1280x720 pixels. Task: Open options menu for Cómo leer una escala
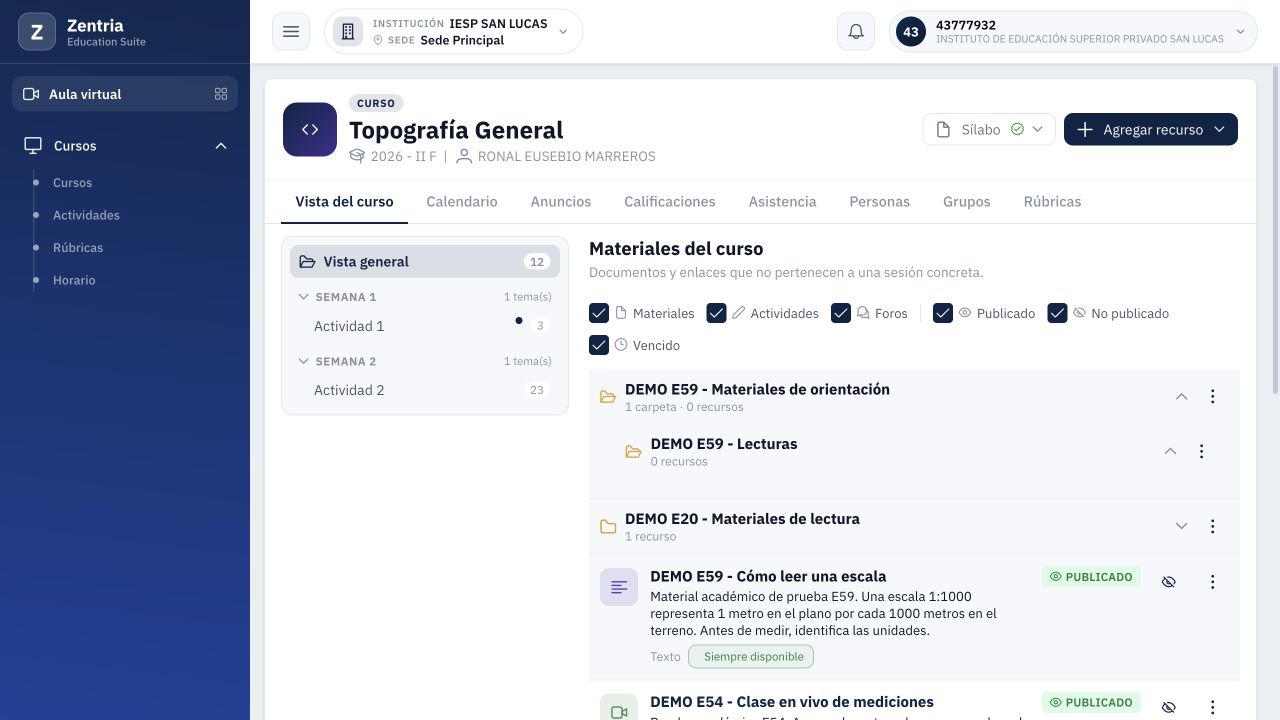(x=1213, y=582)
